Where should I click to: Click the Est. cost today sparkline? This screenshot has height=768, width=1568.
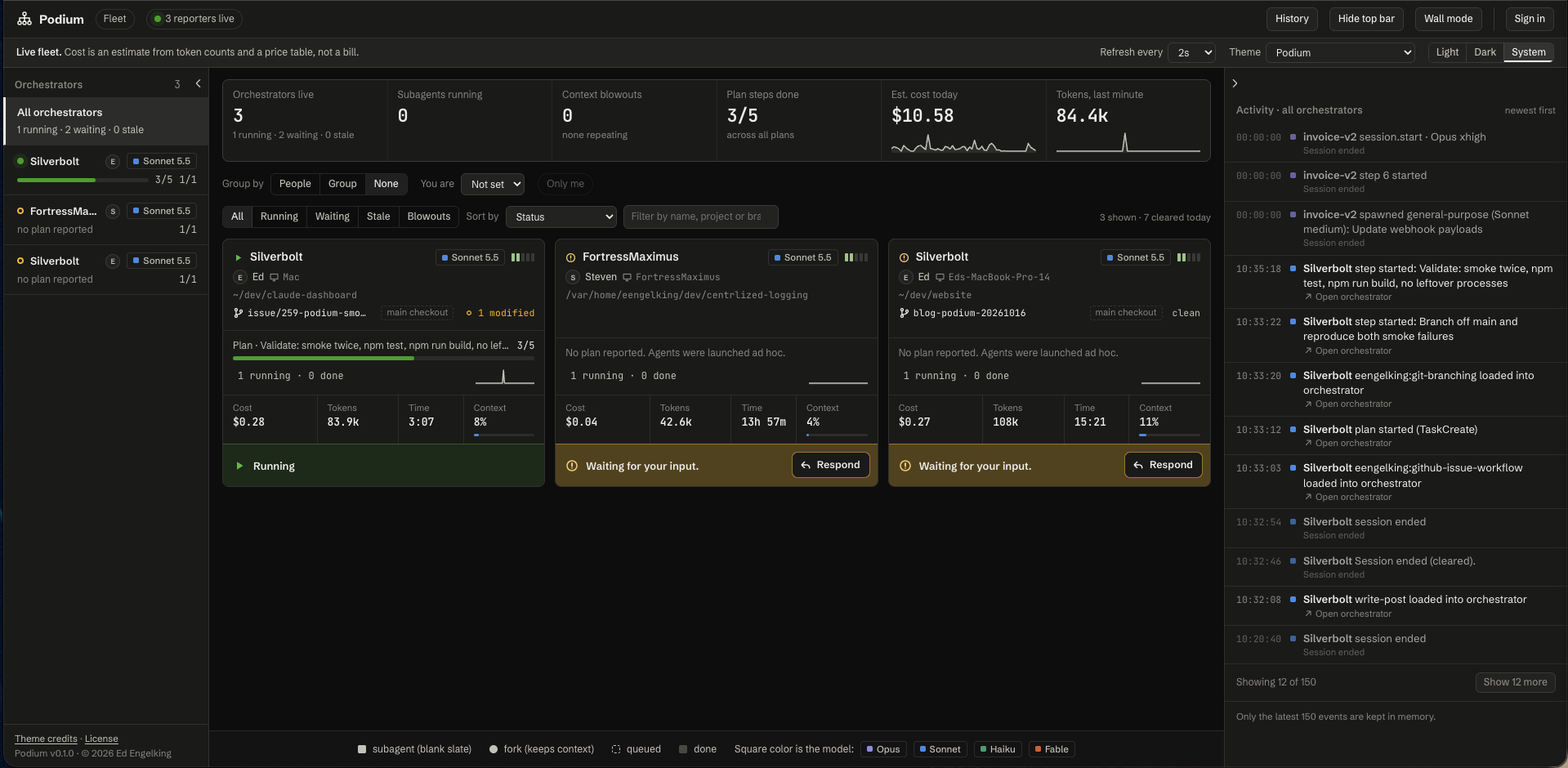coord(963,145)
